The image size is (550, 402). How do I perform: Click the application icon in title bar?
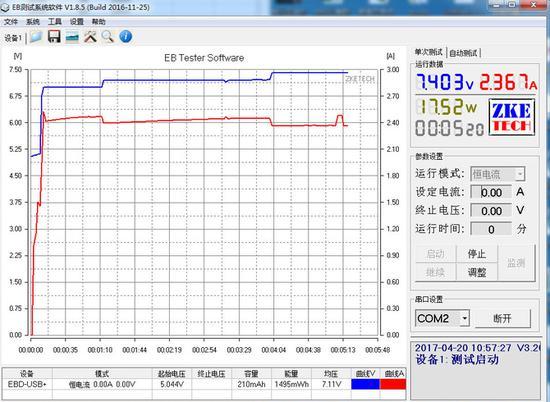pos(5,7)
